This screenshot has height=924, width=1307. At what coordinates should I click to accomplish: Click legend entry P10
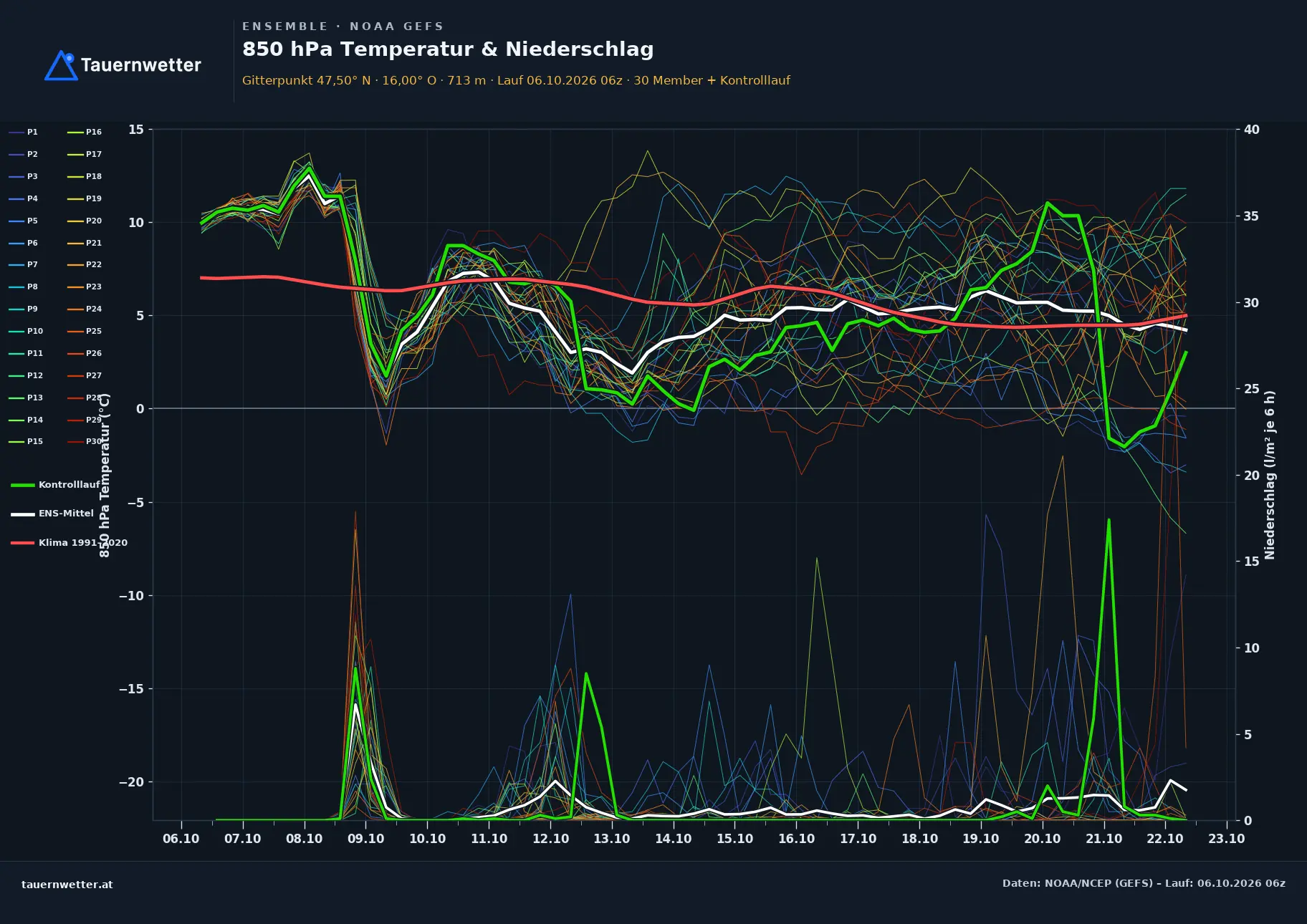click(26, 331)
